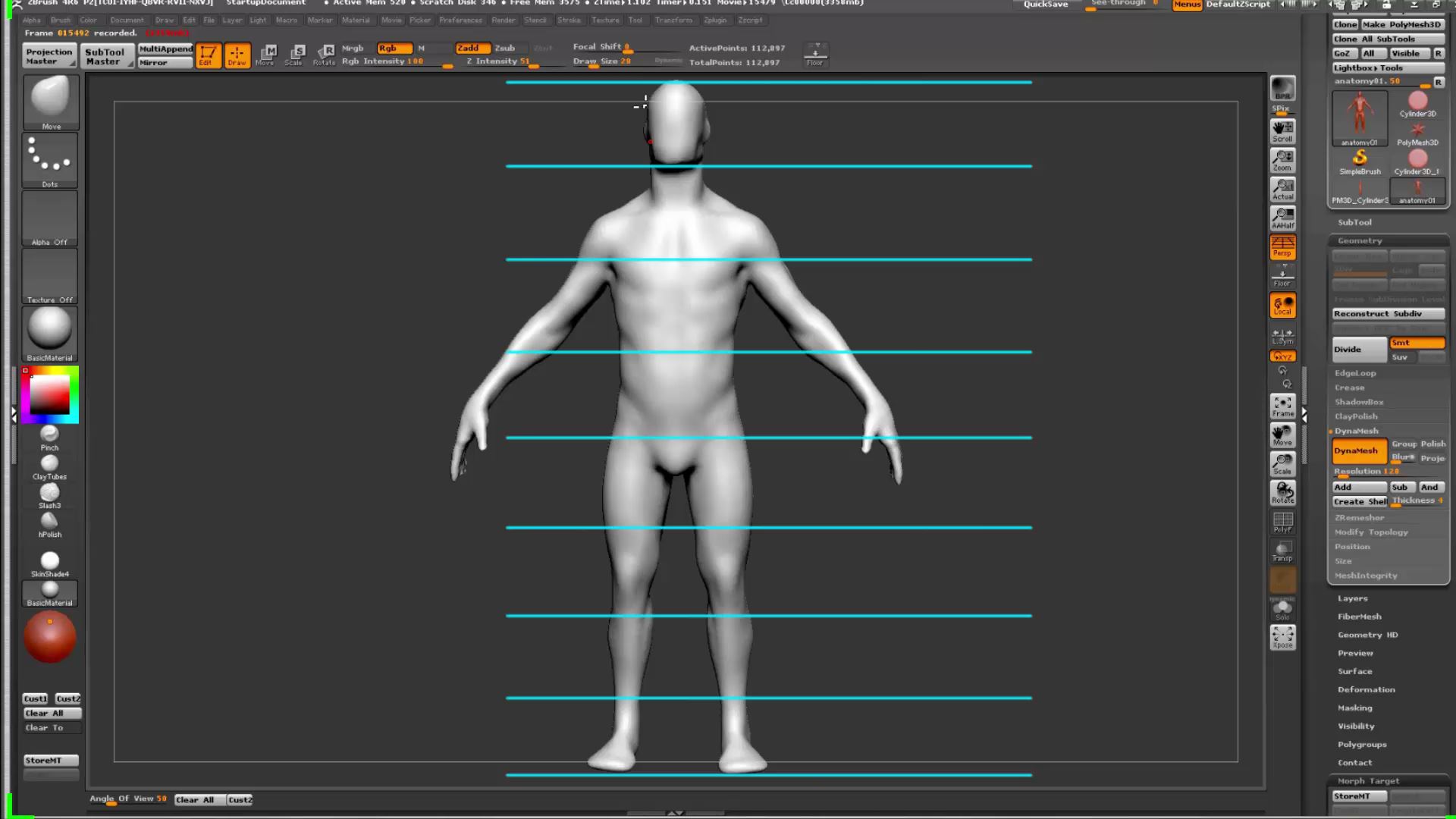Select the hPolish brush

coord(49,525)
